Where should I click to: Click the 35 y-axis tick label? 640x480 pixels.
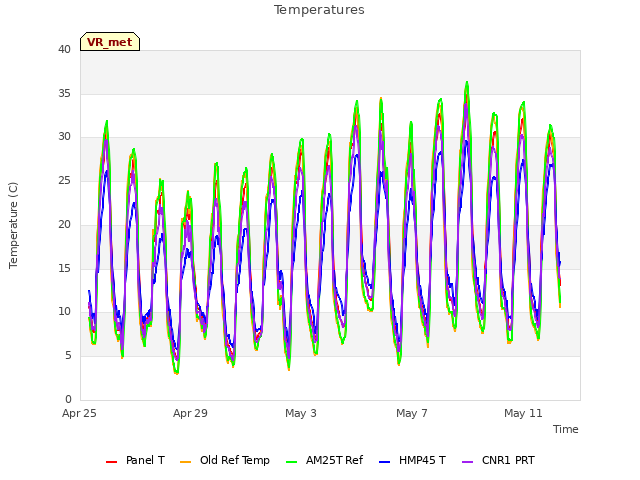tap(64, 93)
